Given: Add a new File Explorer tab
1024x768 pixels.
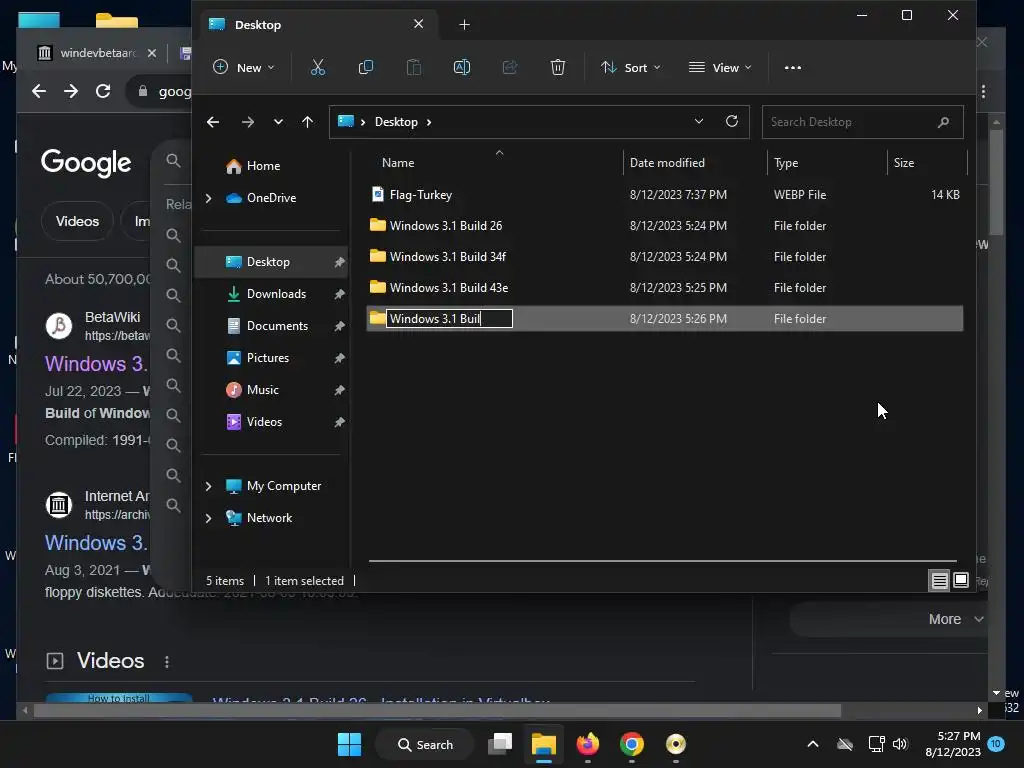Looking at the screenshot, I should (464, 25).
